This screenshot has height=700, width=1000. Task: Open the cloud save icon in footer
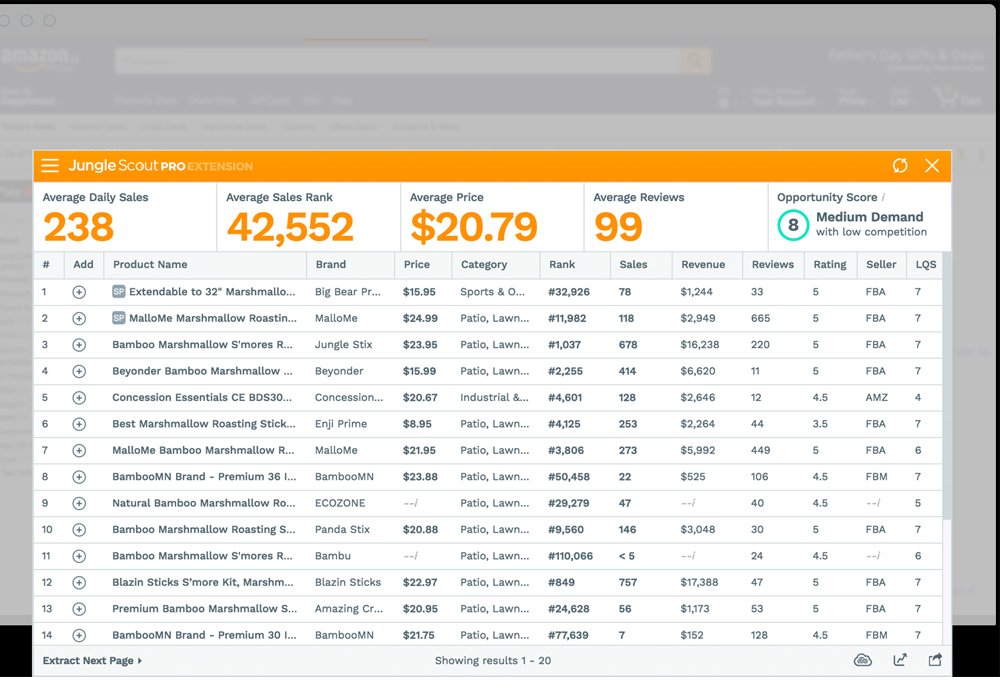coord(863,660)
